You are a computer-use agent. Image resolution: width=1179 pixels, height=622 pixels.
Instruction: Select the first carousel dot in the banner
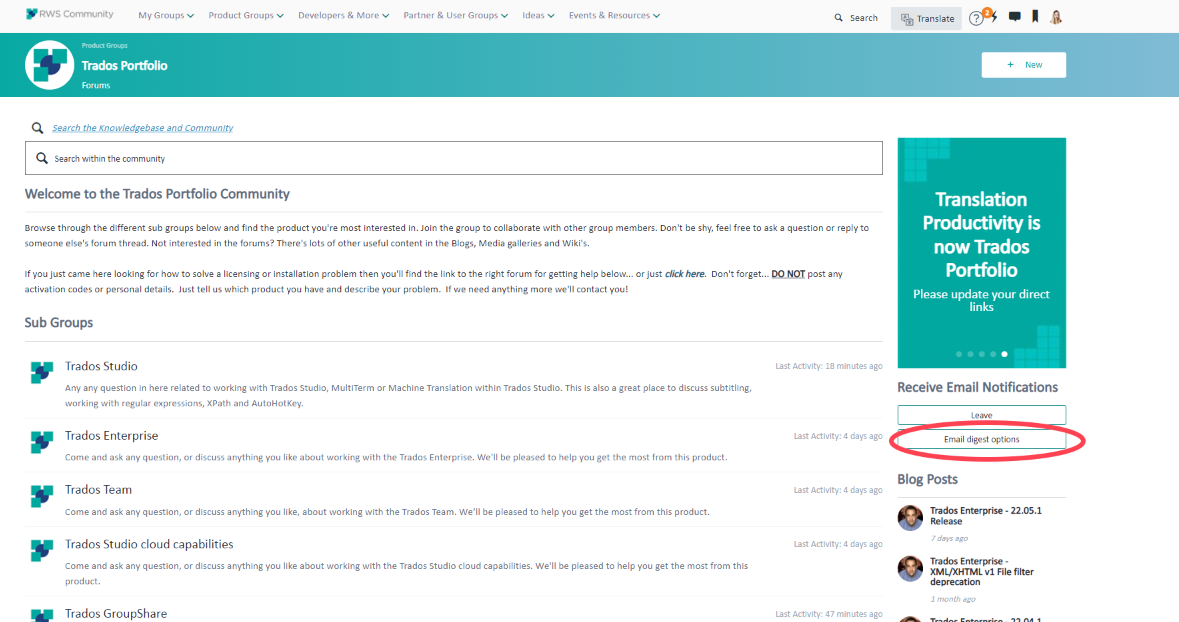coord(957,353)
